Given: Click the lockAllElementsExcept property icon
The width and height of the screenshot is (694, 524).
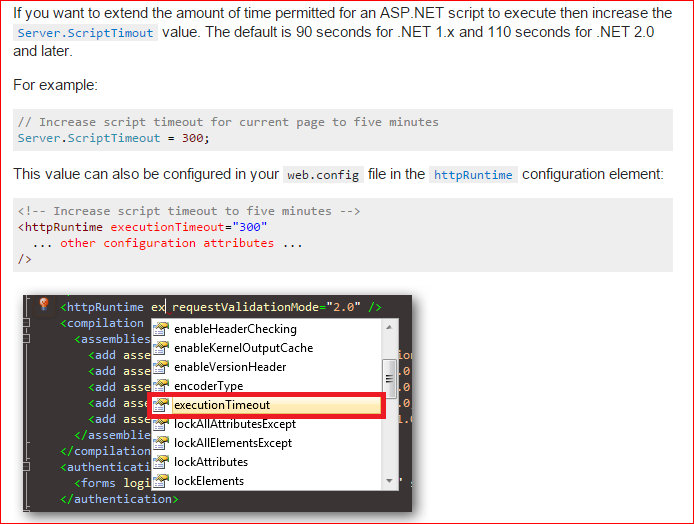Looking at the screenshot, I should point(161,443).
